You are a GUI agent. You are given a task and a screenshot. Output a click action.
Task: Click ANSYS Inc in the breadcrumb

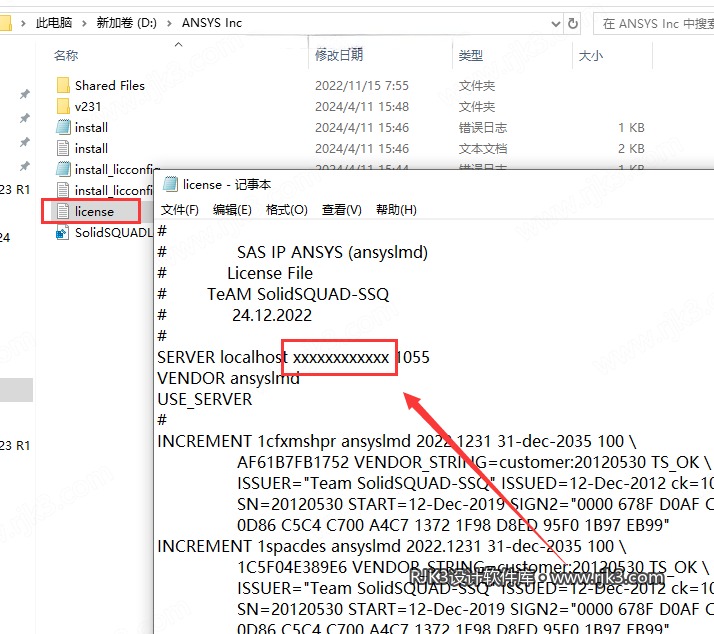tap(212, 23)
